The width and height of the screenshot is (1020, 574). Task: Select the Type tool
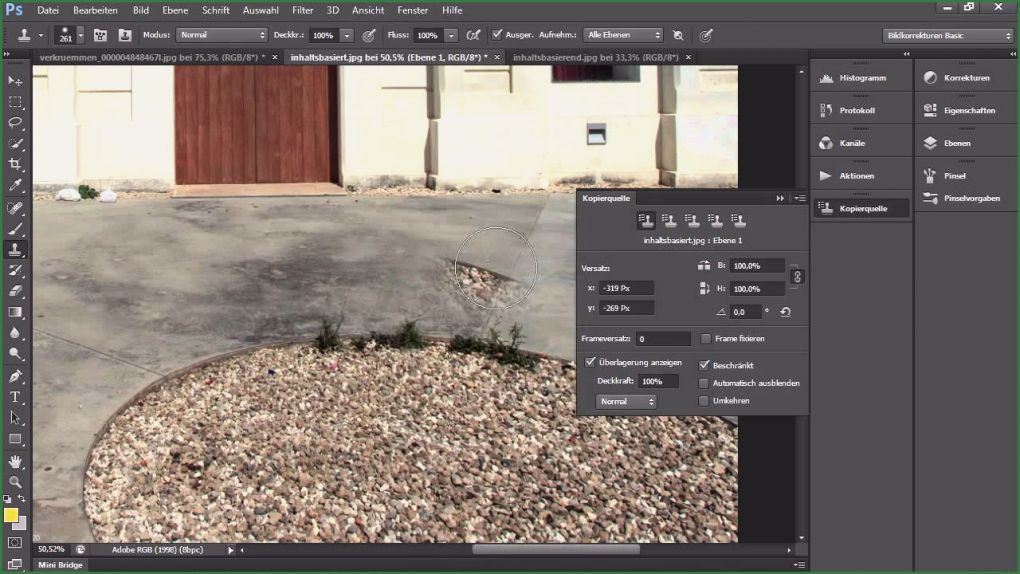coord(15,397)
